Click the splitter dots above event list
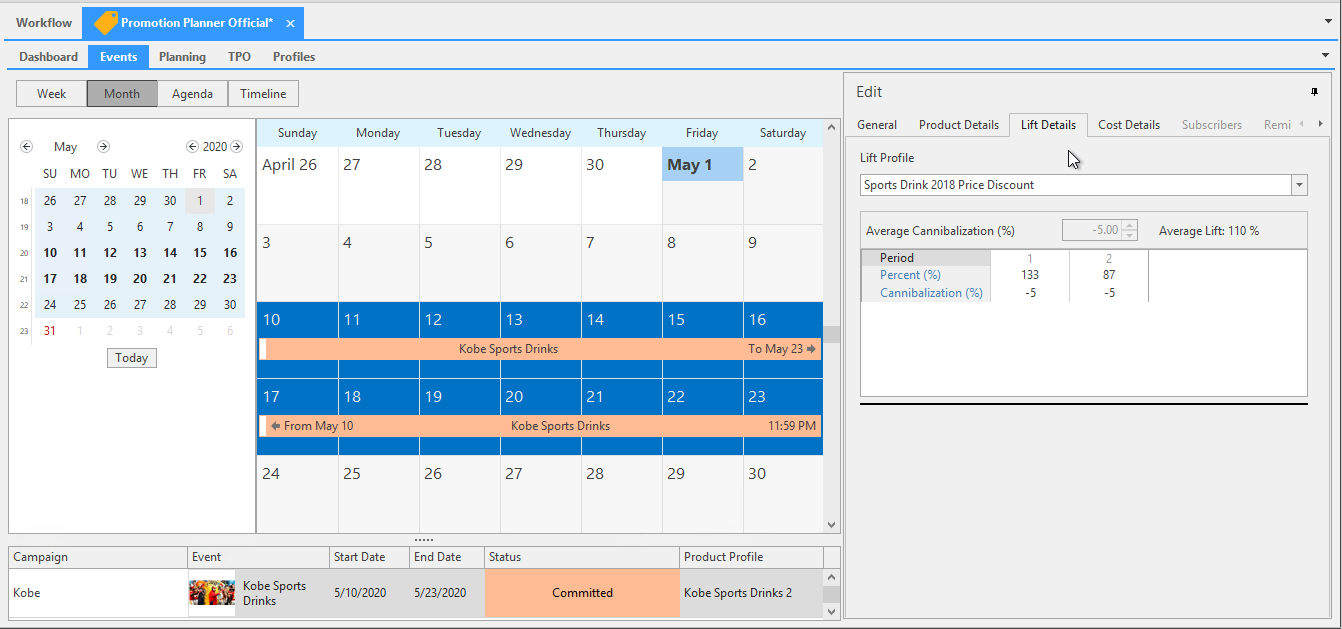The height and width of the screenshot is (629, 1342). pos(424,540)
